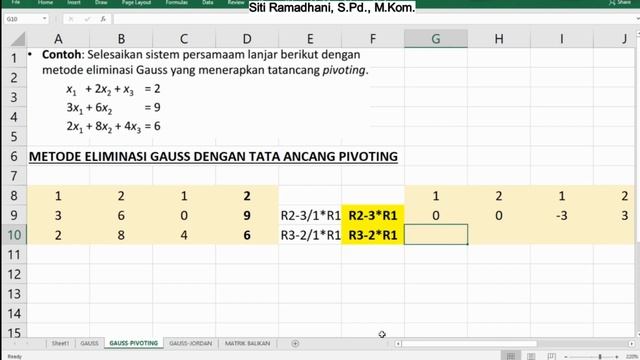
Task: Select column H header
Action: 499,39
